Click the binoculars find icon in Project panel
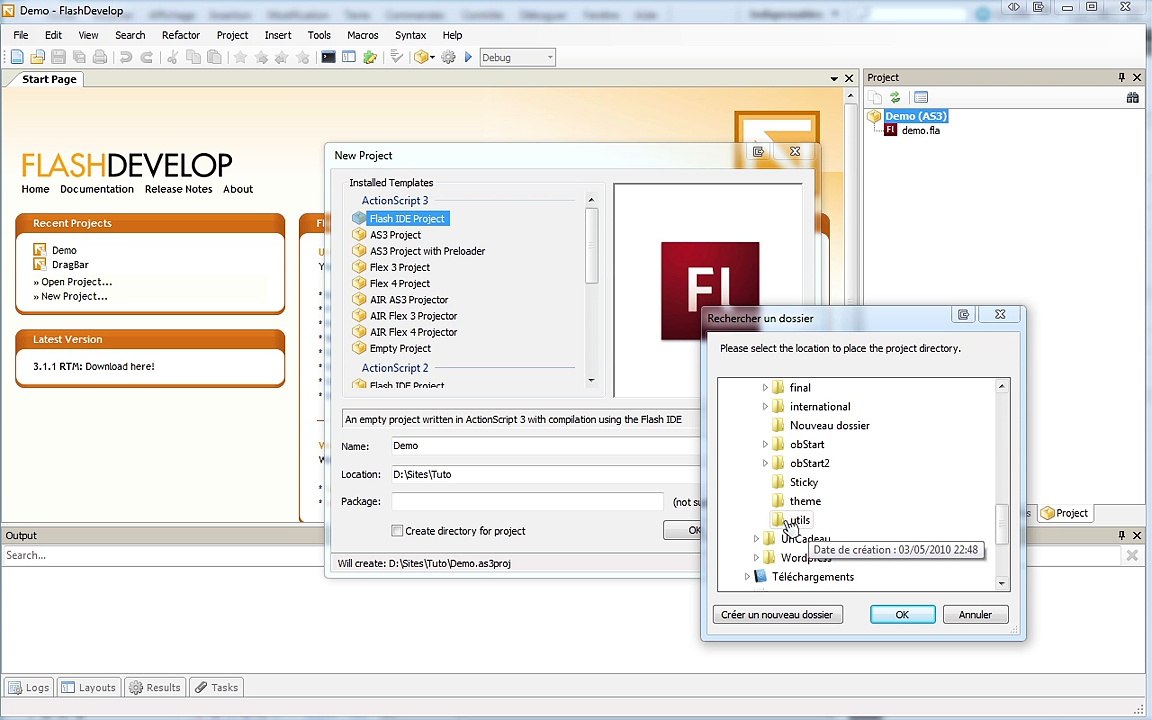The width and height of the screenshot is (1152, 720). click(x=1133, y=97)
